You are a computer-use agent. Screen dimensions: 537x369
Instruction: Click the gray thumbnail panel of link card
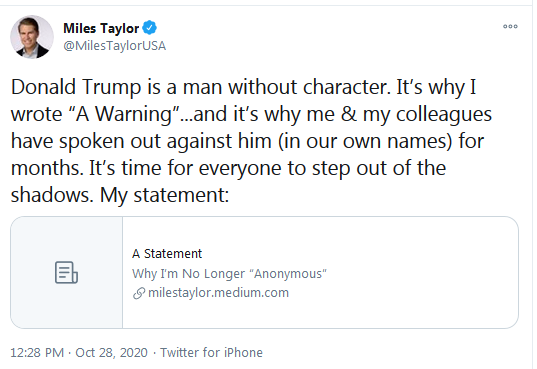[66, 272]
